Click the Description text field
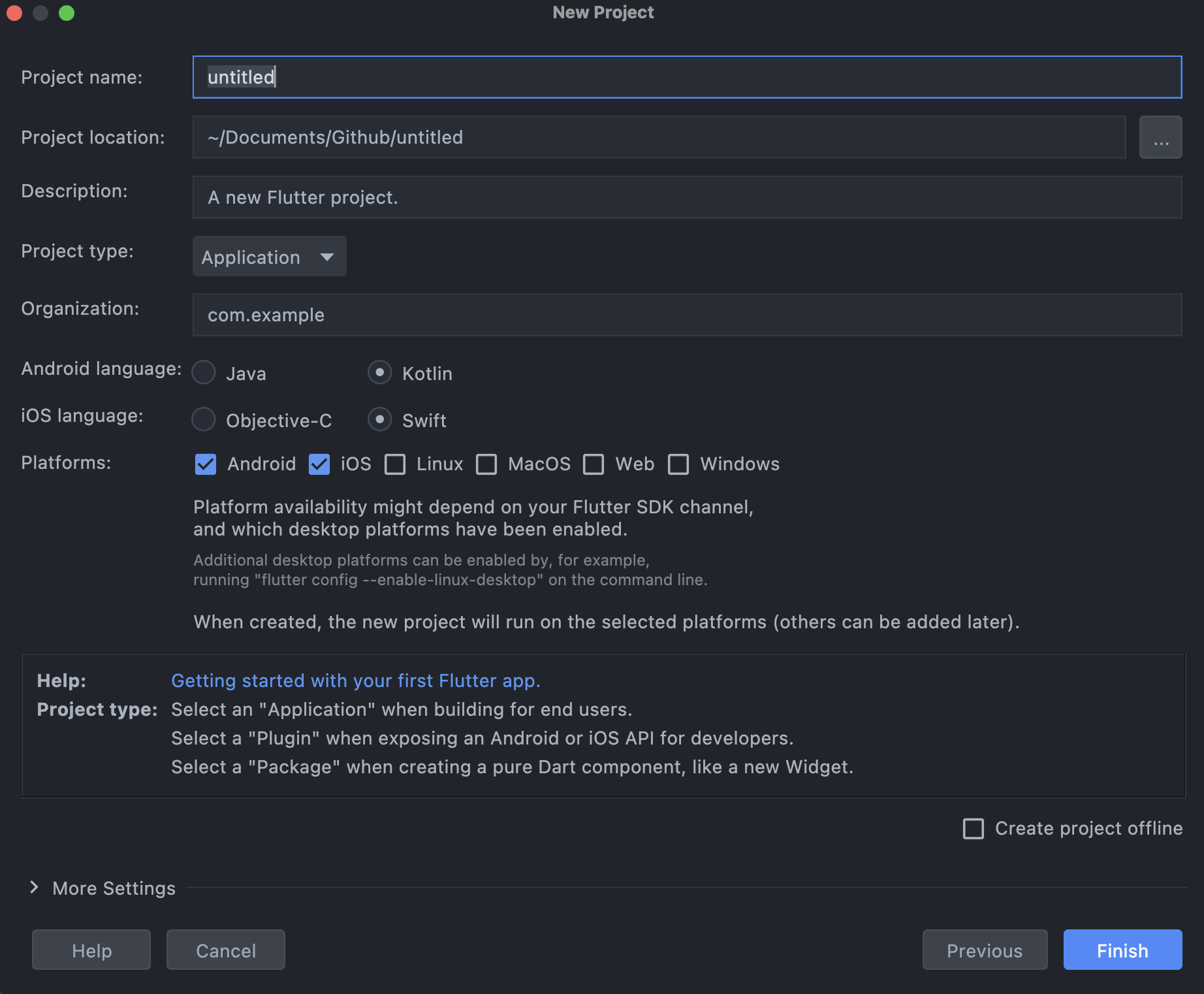The height and width of the screenshot is (994, 1204). (x=687, y=197)
